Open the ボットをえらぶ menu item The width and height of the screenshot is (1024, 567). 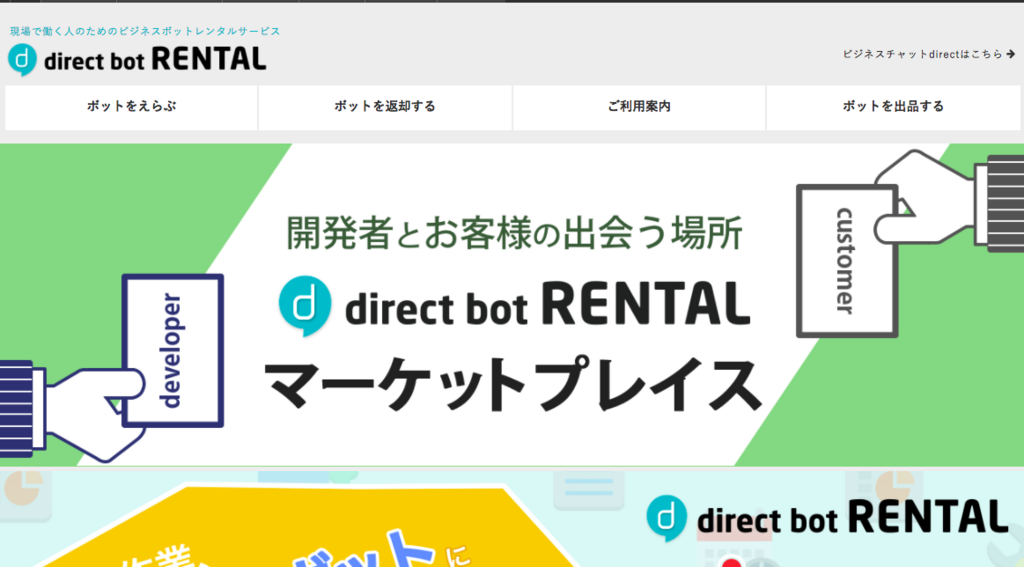coord(131,106)
